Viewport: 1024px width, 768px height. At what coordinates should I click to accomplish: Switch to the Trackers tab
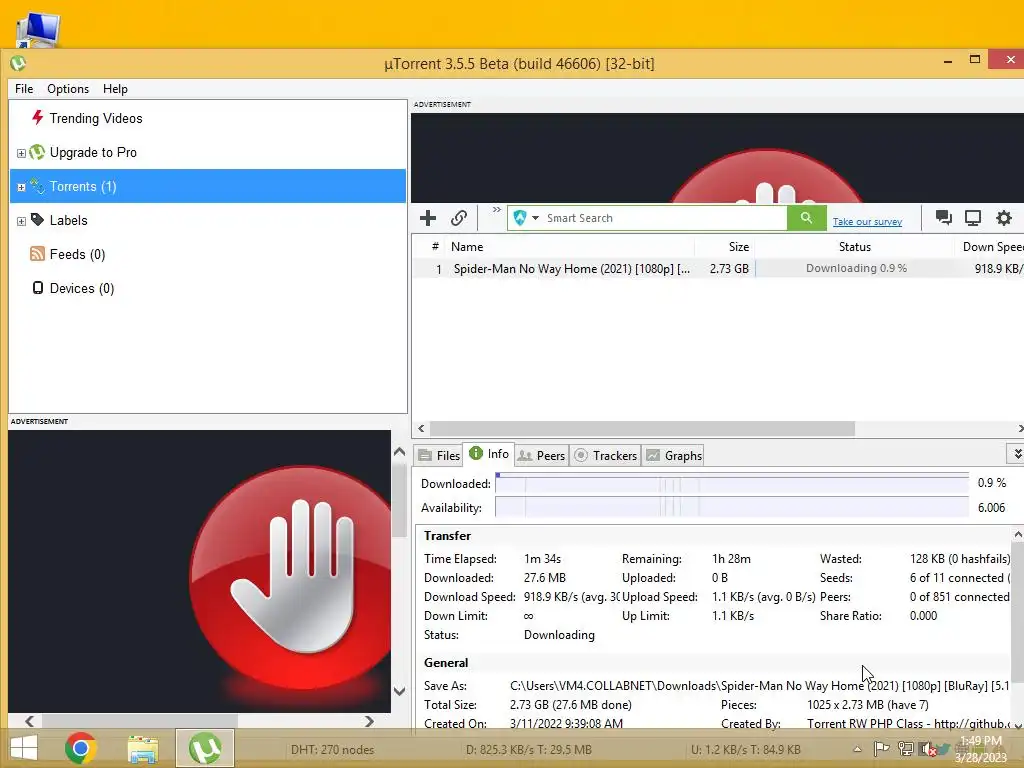605,455
